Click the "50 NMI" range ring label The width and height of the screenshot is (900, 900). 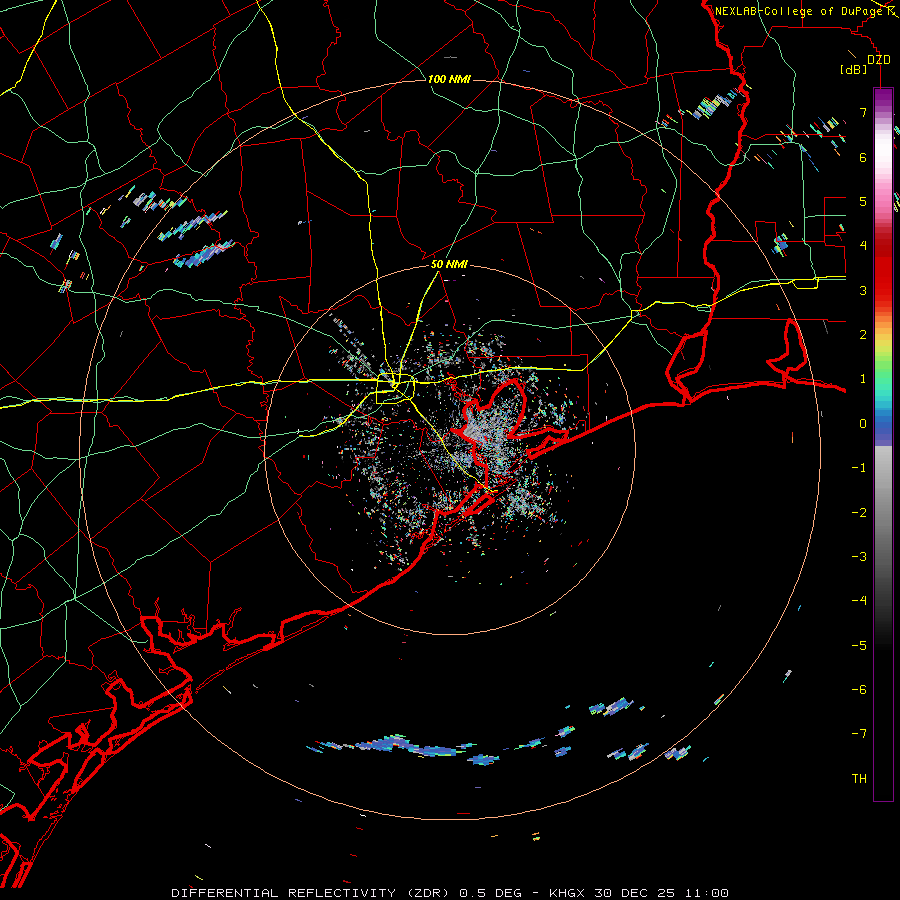449,265
